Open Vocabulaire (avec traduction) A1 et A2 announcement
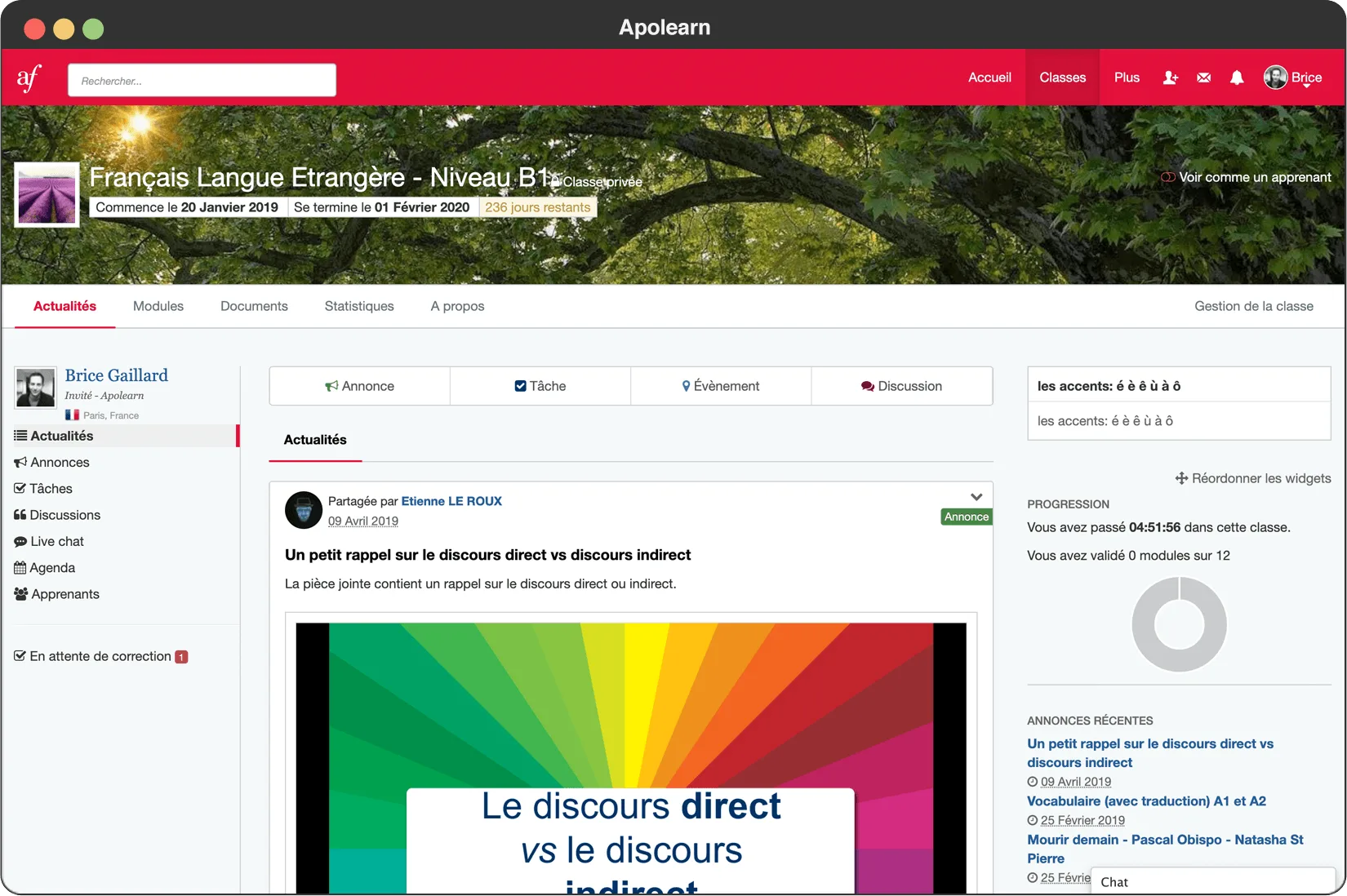This screenshot has height=896, width=1347. click(1146, 801)
